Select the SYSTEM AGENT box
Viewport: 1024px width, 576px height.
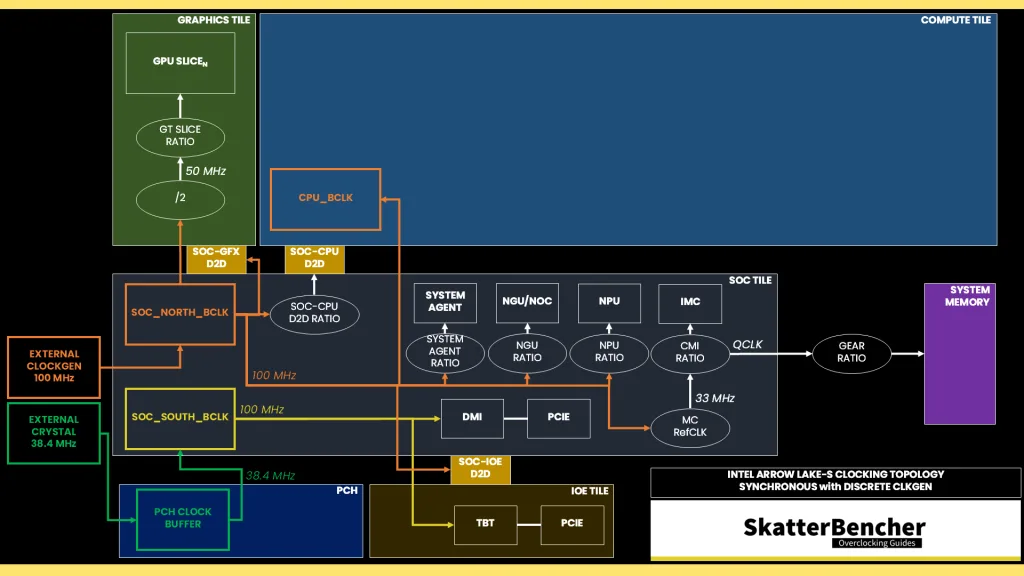445,302
